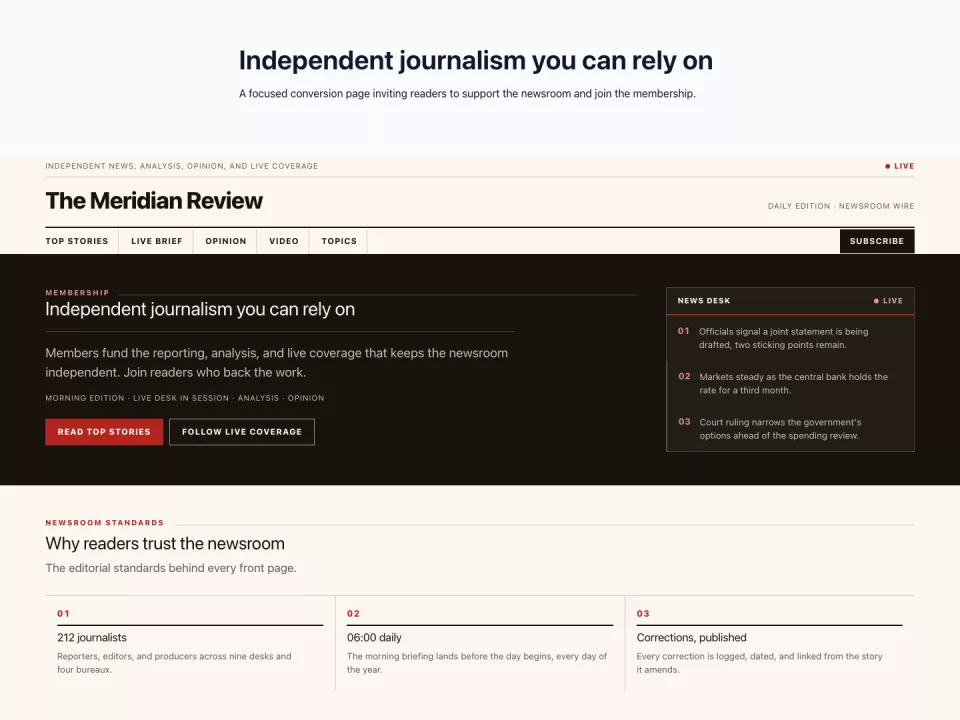Click the News Desk panel header
The height and width of the screenshot is (720, 960).
pyautogui.click(x=790, y=301)
